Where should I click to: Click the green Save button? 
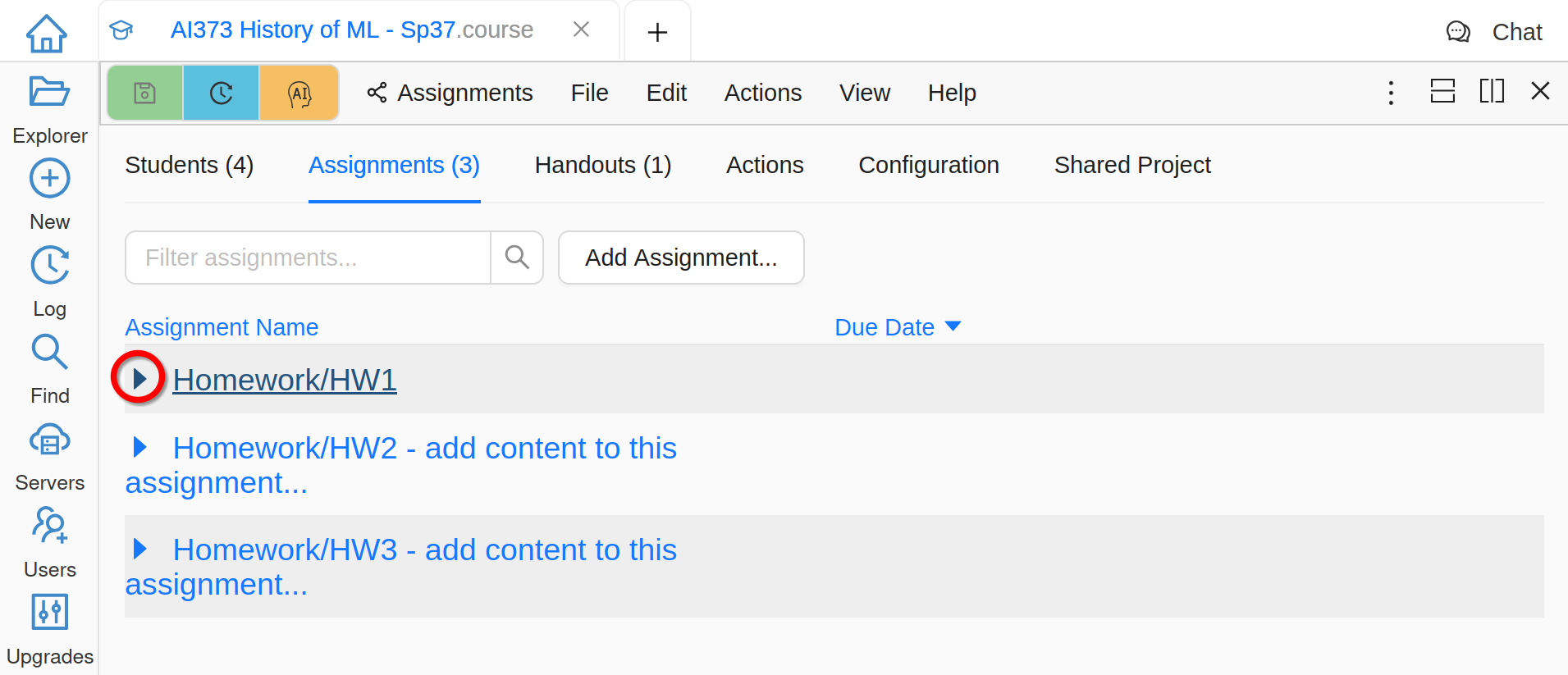pyautogui.click(x=145, y=93)
